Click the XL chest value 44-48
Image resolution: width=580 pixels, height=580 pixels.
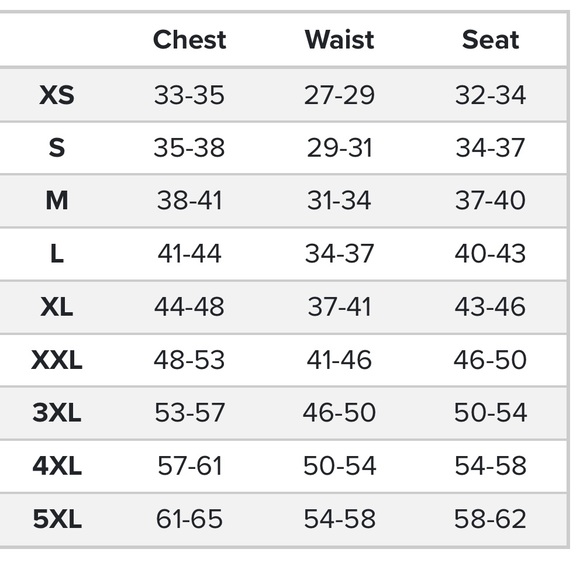pos(189,307)
